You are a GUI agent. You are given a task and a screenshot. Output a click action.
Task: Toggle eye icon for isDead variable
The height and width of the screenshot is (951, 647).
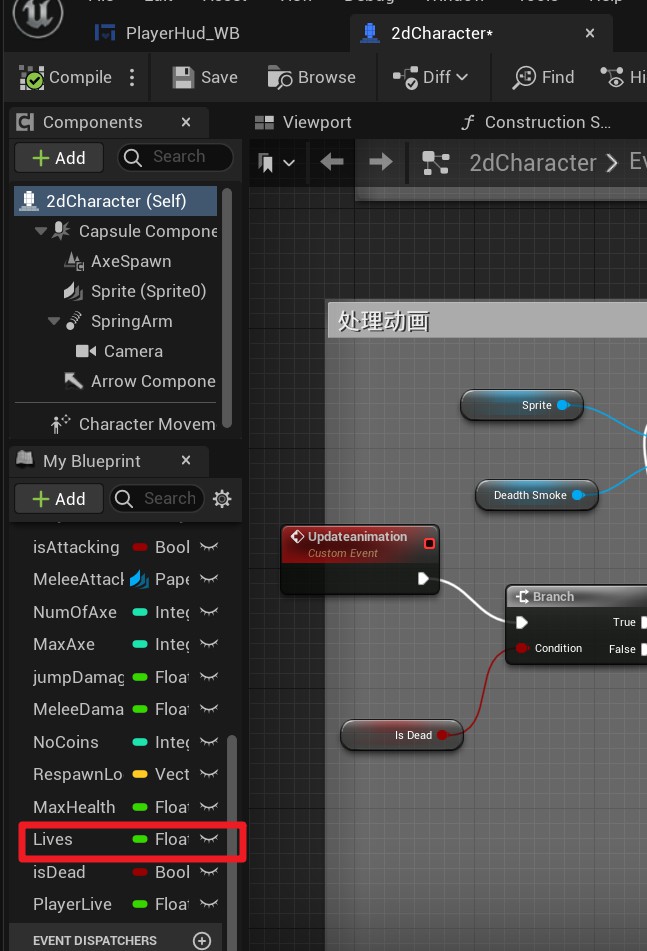(208, 872)
